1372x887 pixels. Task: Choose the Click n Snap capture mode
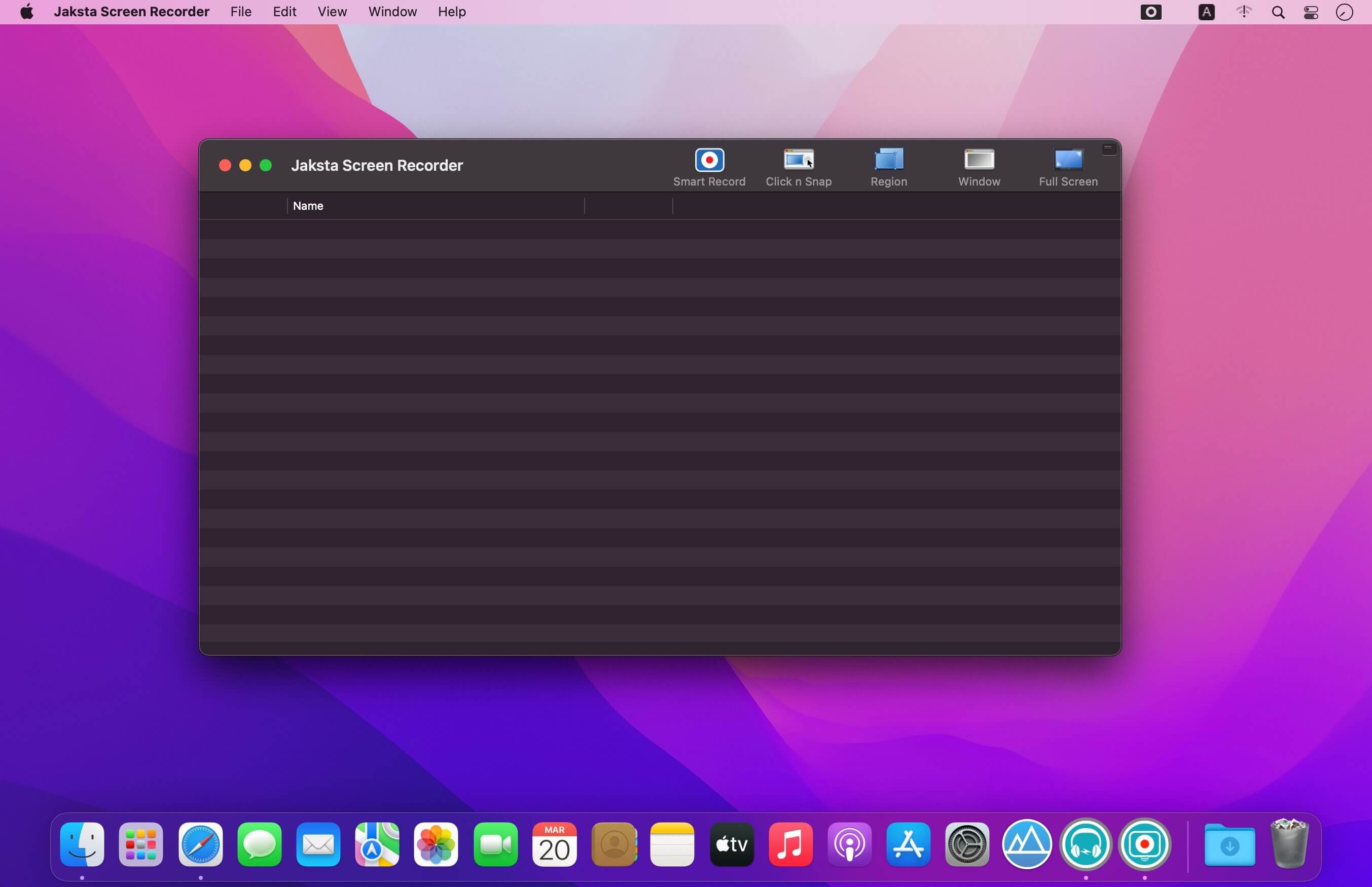799,167
